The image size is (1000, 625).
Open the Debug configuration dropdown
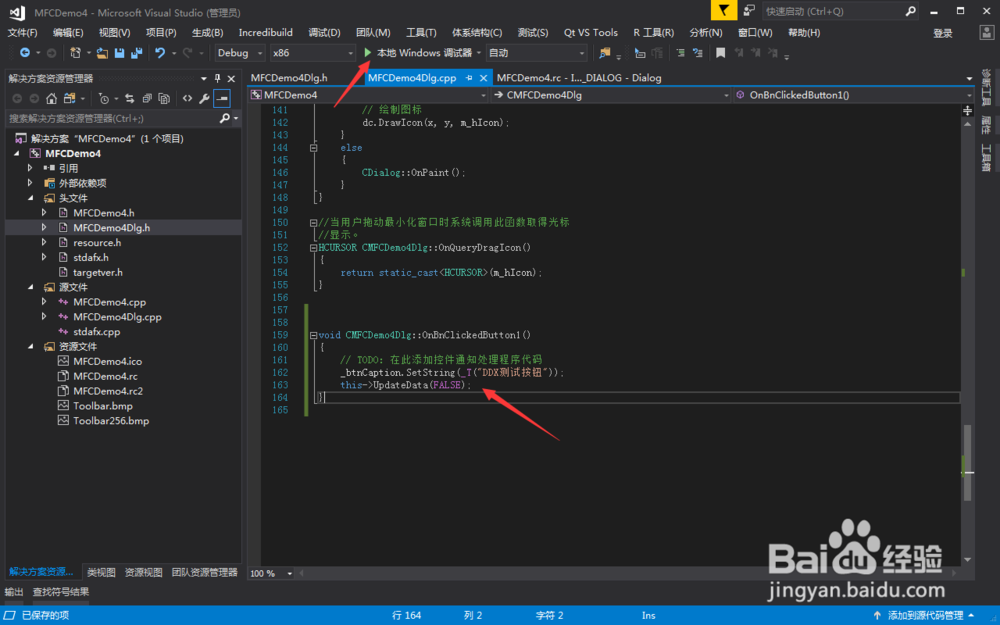[239, 53]
